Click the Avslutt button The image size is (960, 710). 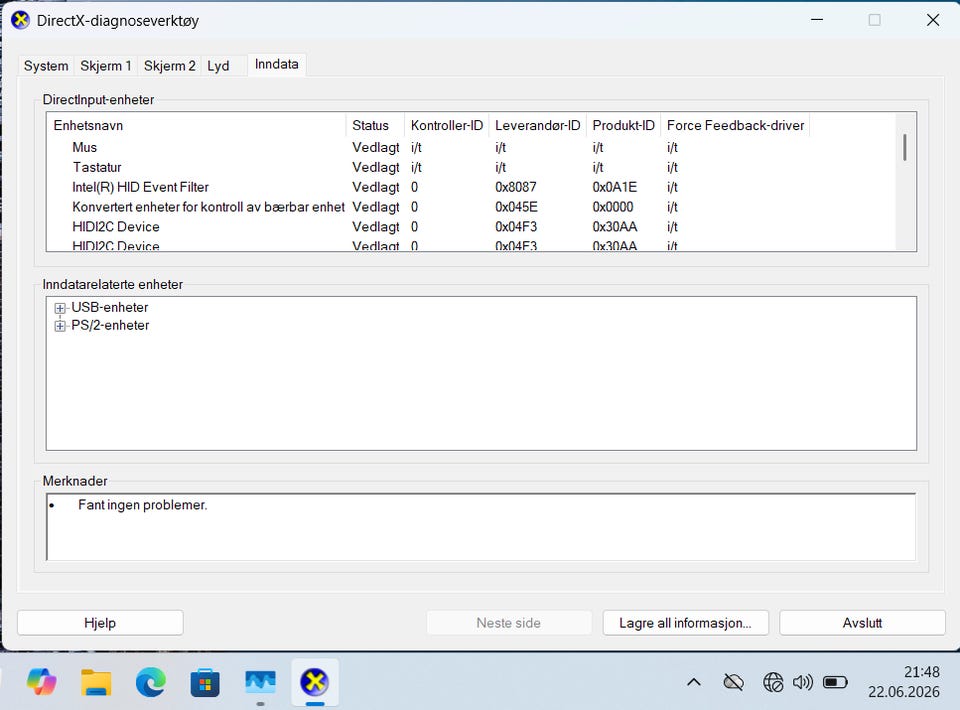pos(862,622)
